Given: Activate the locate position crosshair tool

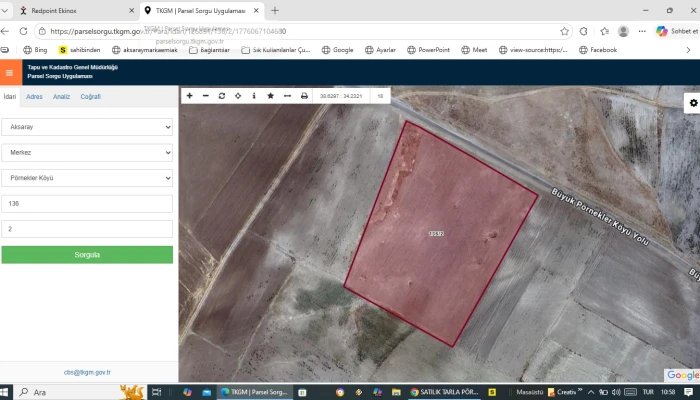Looking at the screenshot, I should (x=238, y=96).
